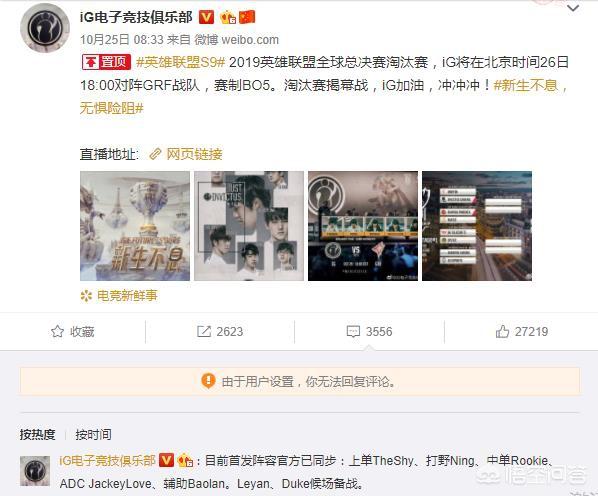Open the #英雄联盟S9# hashtag

coord(181,62)
